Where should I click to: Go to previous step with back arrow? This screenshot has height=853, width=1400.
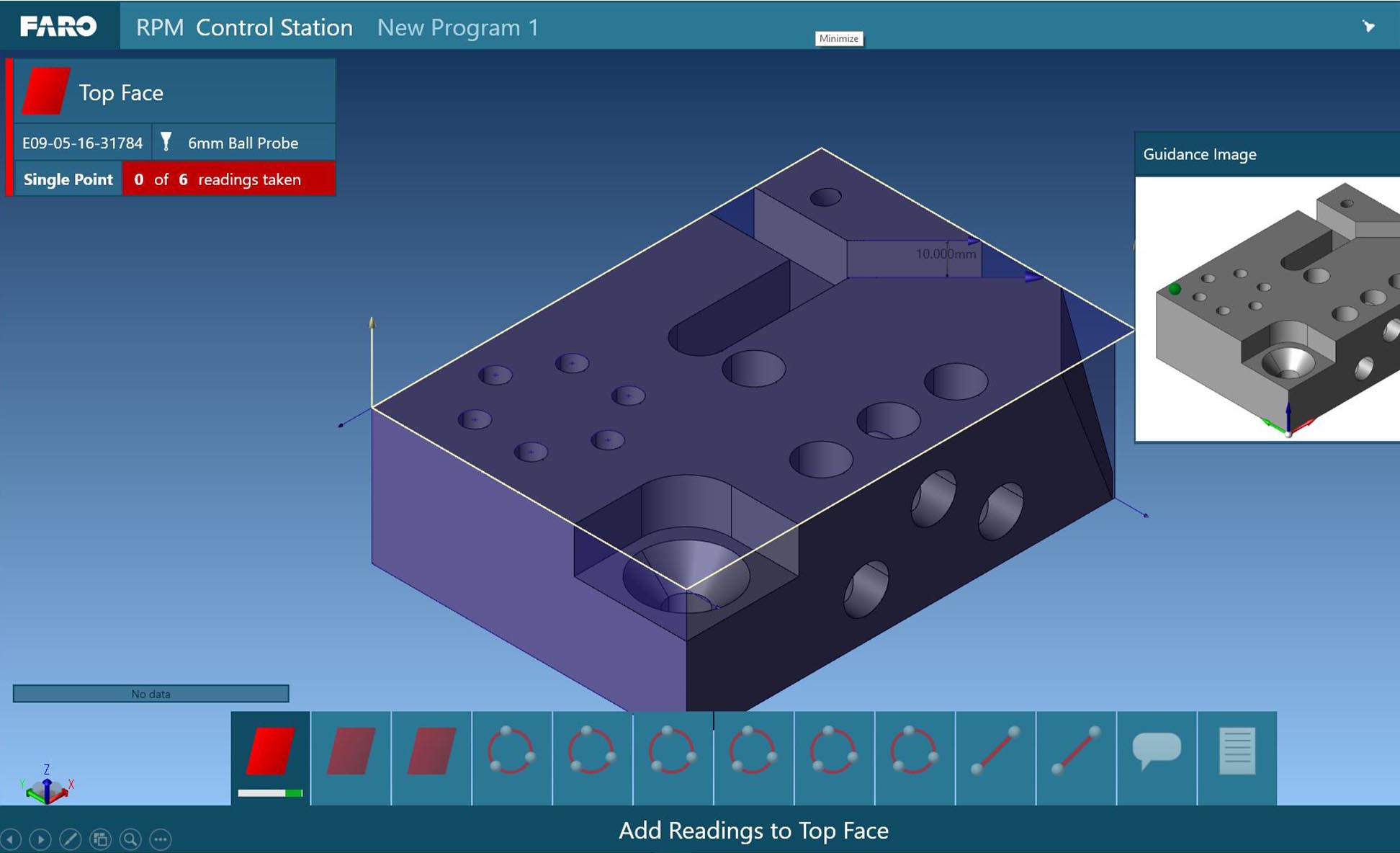[x=11, y=839]
